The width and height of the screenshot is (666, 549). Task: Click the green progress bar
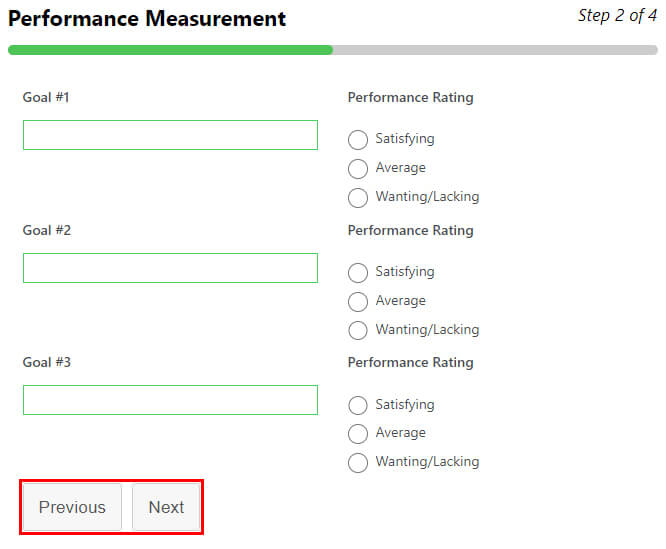170,50
